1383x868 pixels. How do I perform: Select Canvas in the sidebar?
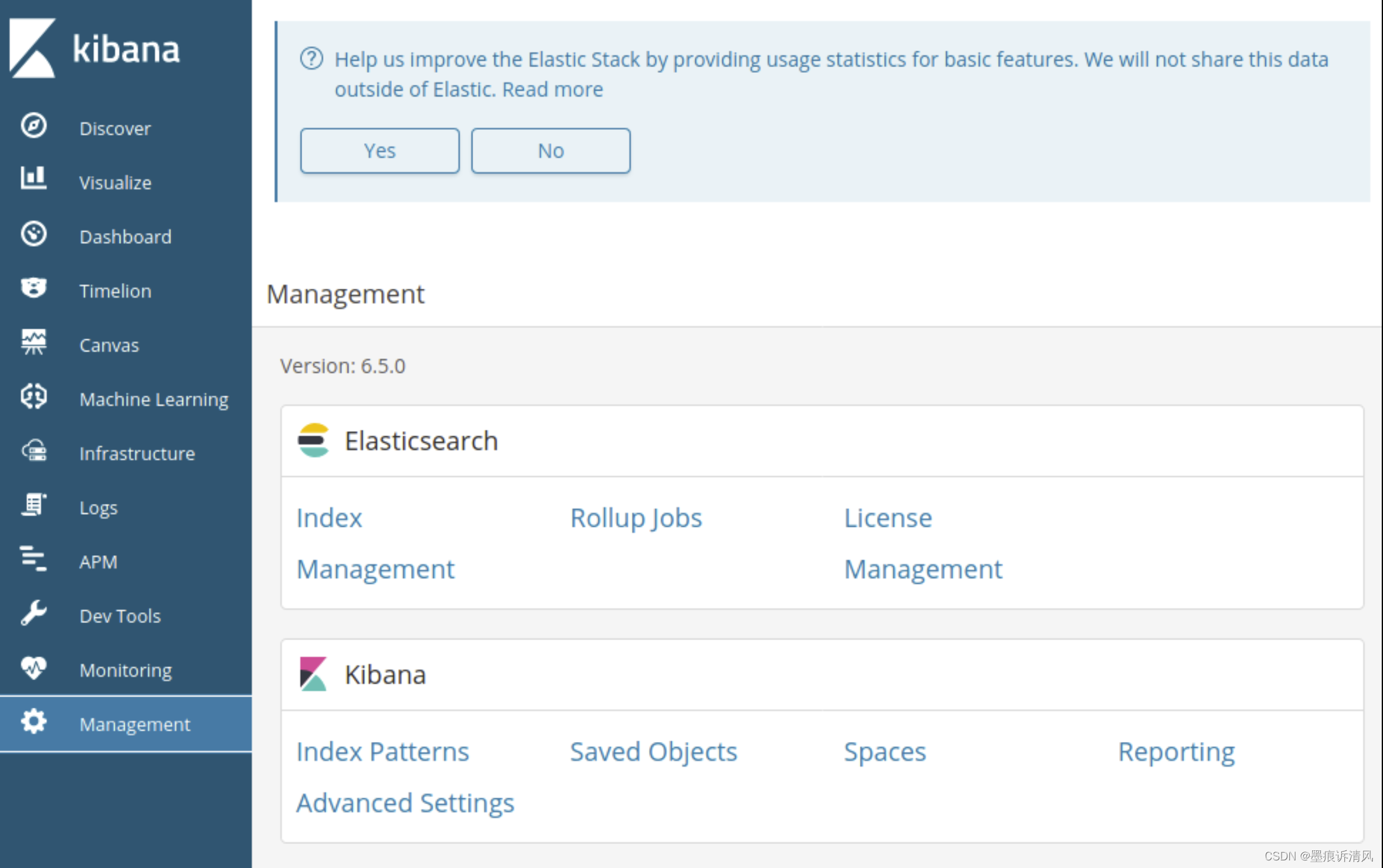pos(126,345)
